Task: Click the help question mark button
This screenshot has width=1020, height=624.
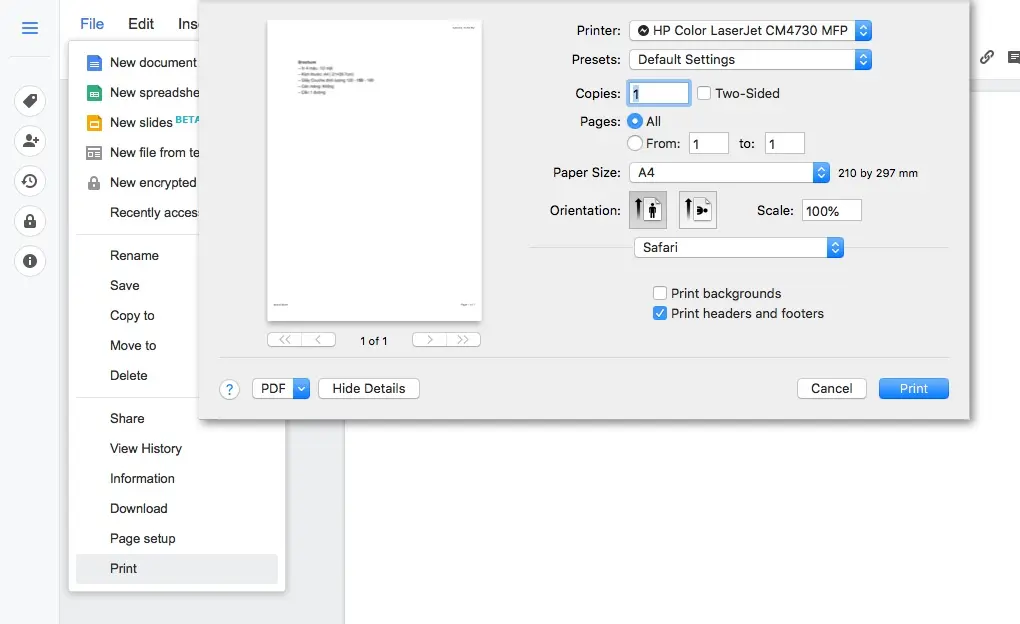Action: pyautogui.click(x=230, y=390)
